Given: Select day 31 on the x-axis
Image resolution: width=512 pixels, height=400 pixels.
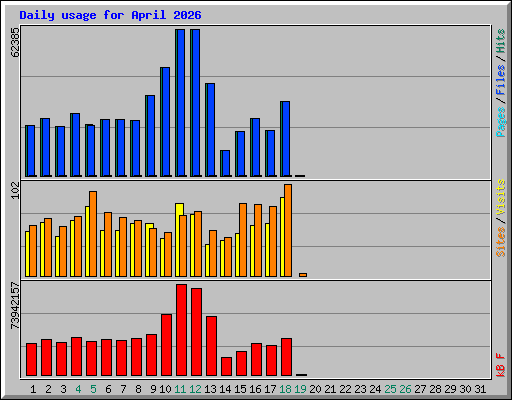Looking at the screenshot, I should point(480,389).
